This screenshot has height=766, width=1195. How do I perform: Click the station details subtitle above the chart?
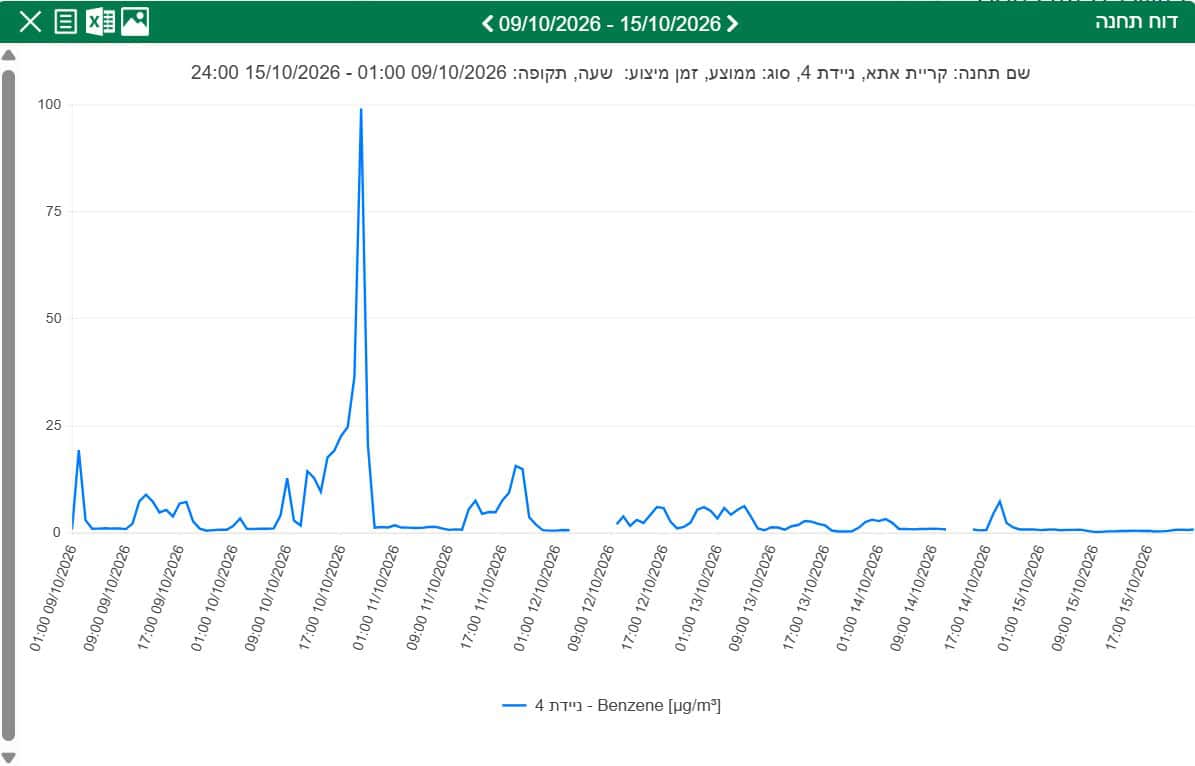coord(610,73)
